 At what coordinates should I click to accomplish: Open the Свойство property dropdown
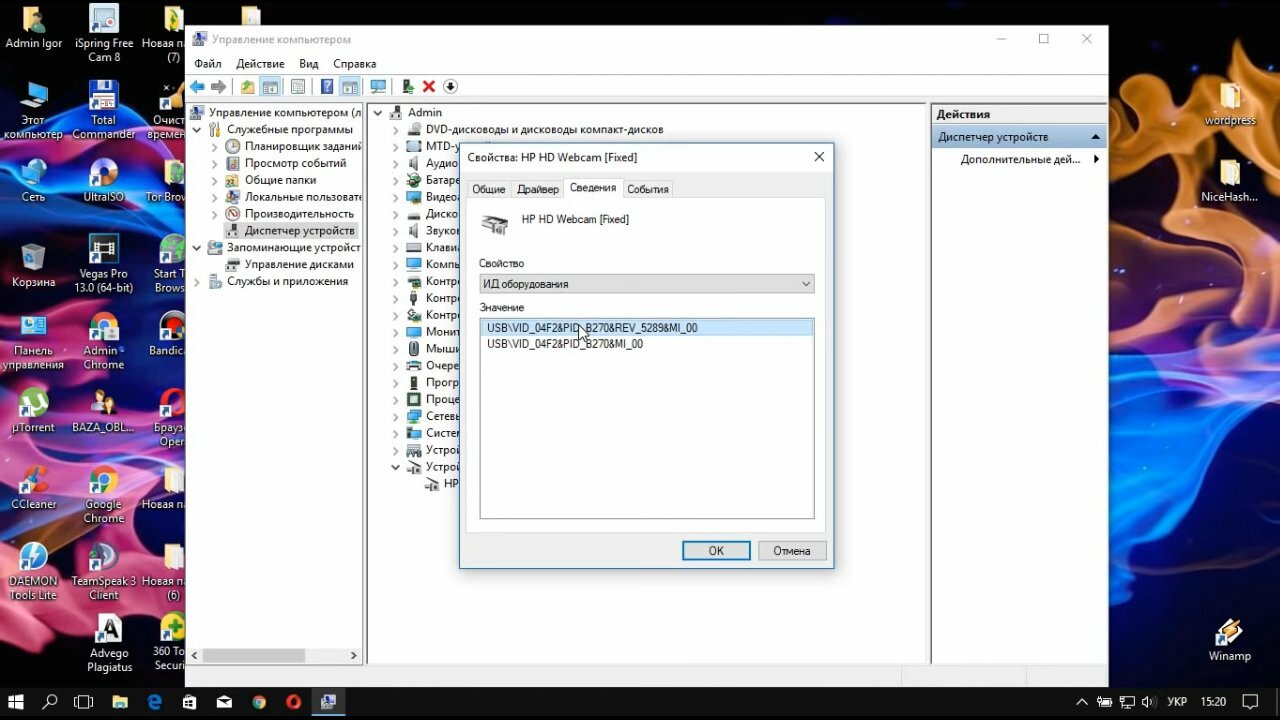[x=647, y=284]
